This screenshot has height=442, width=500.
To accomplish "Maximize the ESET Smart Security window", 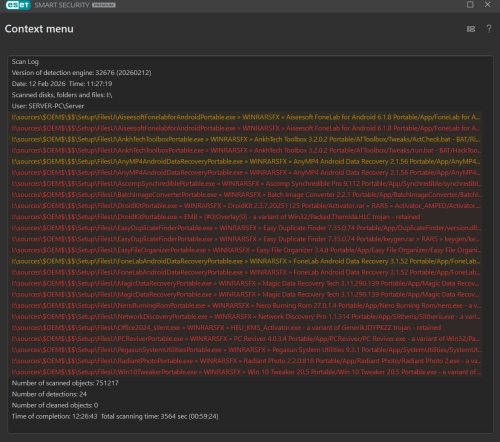I will pyautogui.click(x=470, y=5).
